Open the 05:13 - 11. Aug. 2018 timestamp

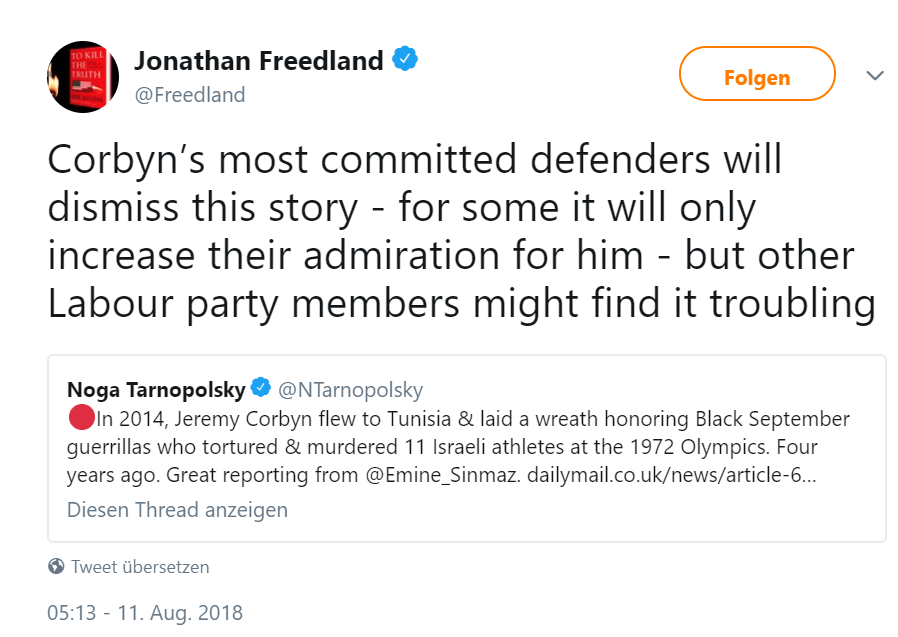click(145, 611)
